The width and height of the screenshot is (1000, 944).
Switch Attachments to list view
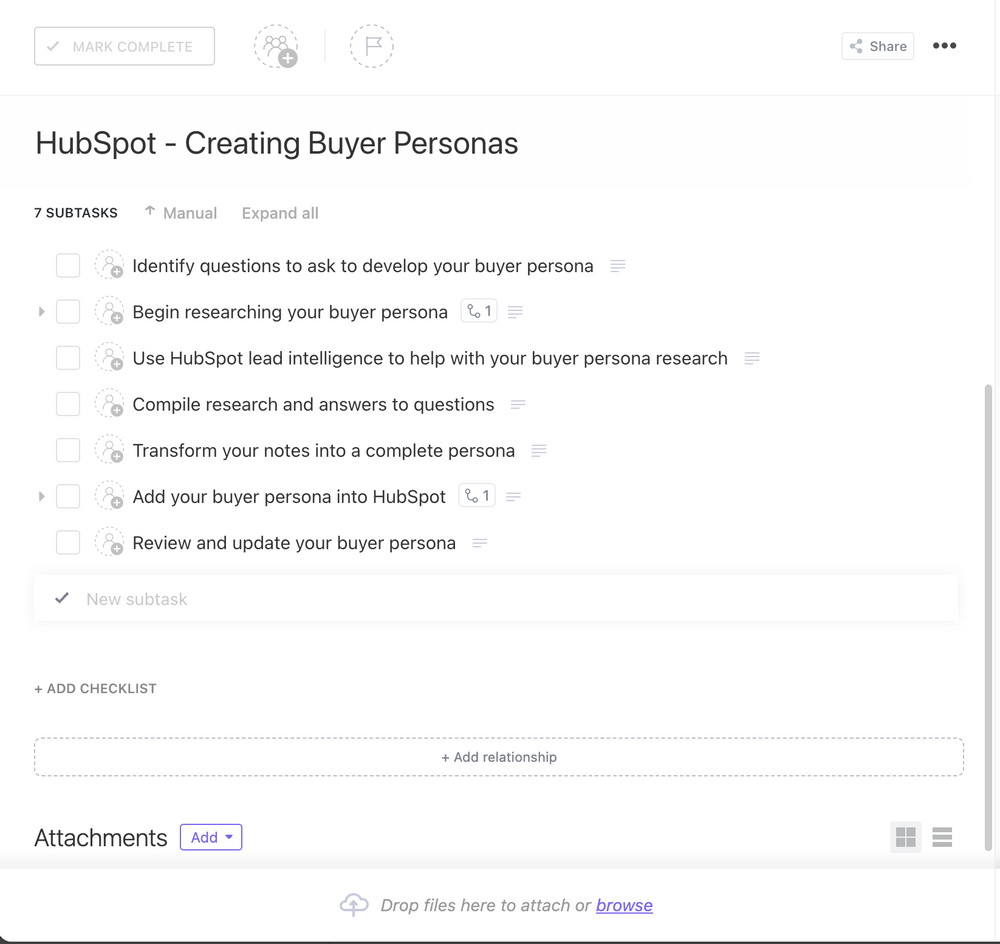click(x=941, y=837)
